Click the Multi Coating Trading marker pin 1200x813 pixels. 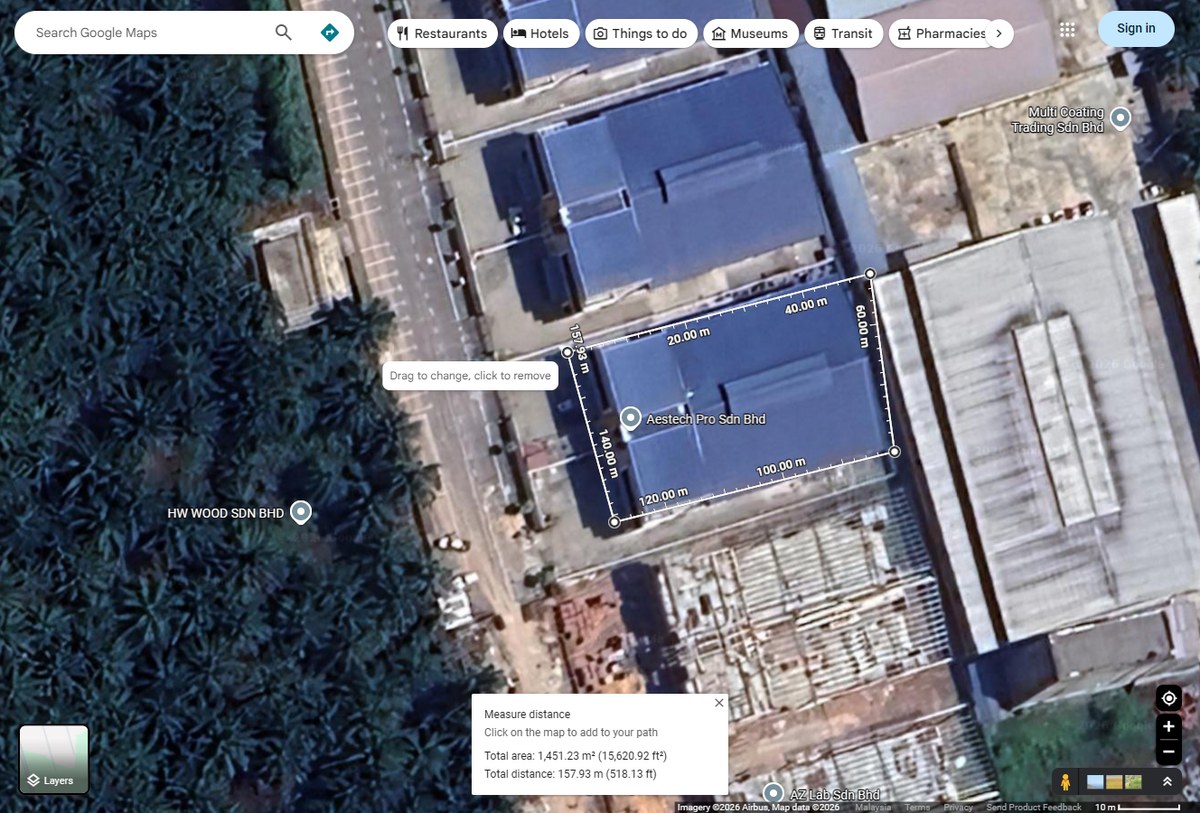(1121, 118)
